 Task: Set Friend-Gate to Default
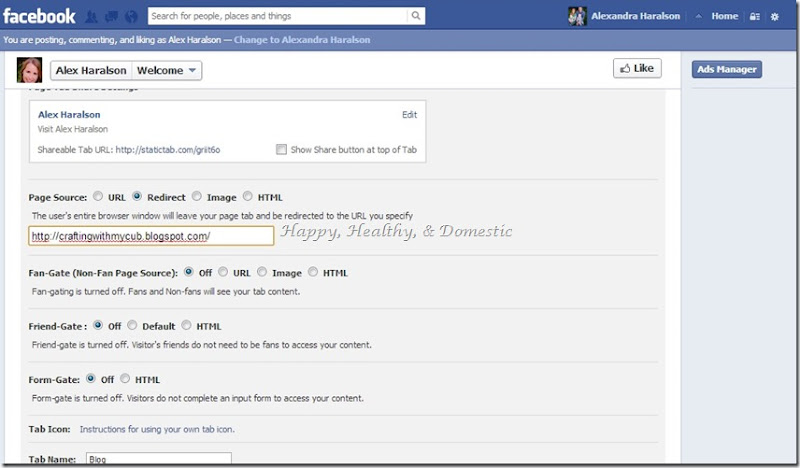click(132, 325)
